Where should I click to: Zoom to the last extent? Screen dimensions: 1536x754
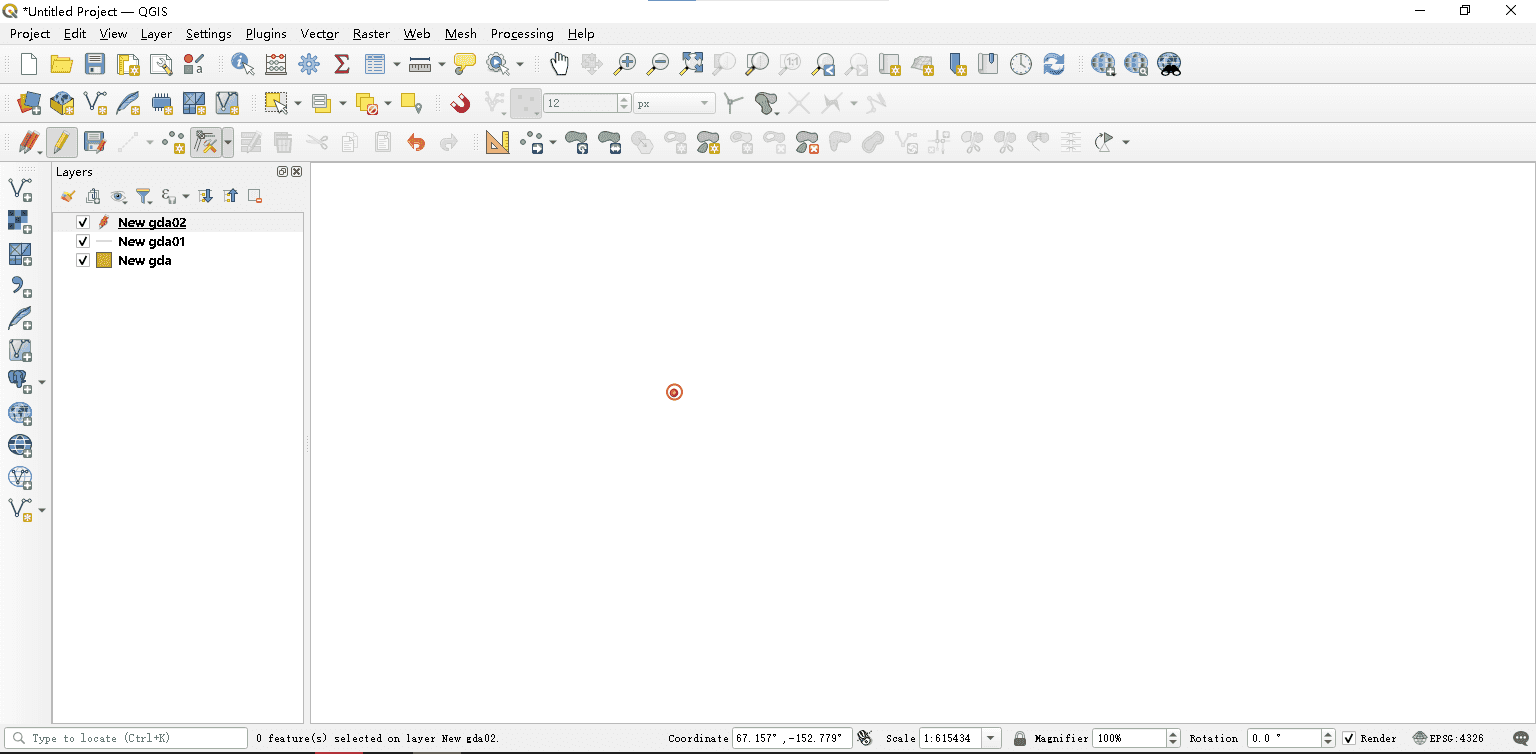(x=823, y=64)
